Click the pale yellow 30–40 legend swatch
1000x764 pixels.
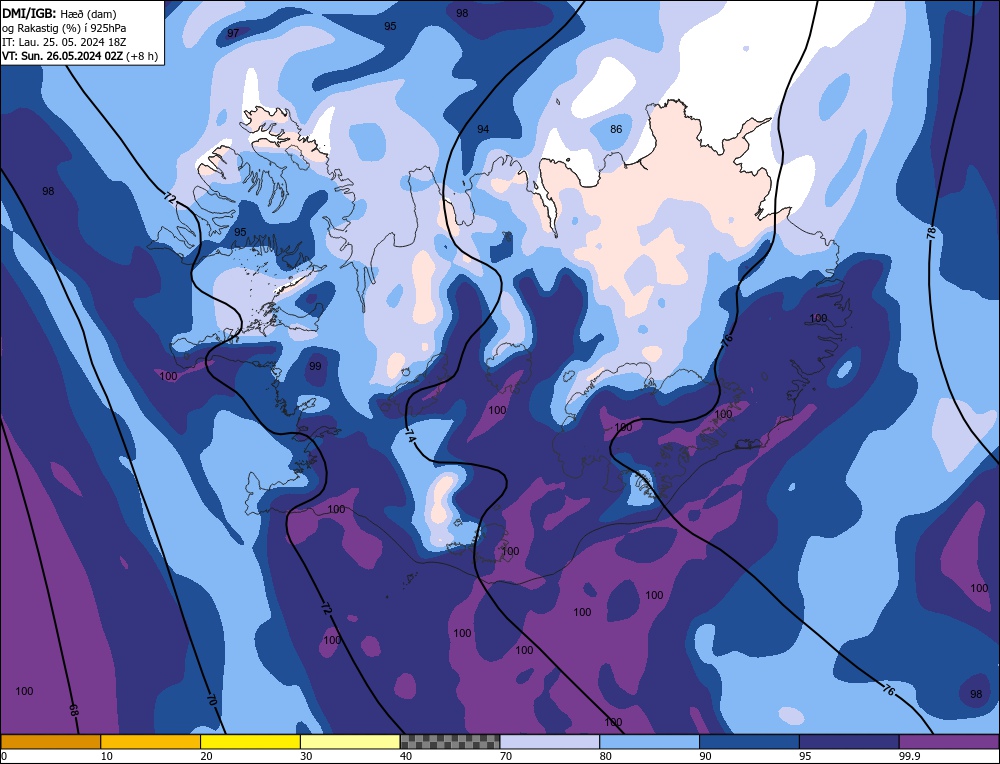(350, 741)
